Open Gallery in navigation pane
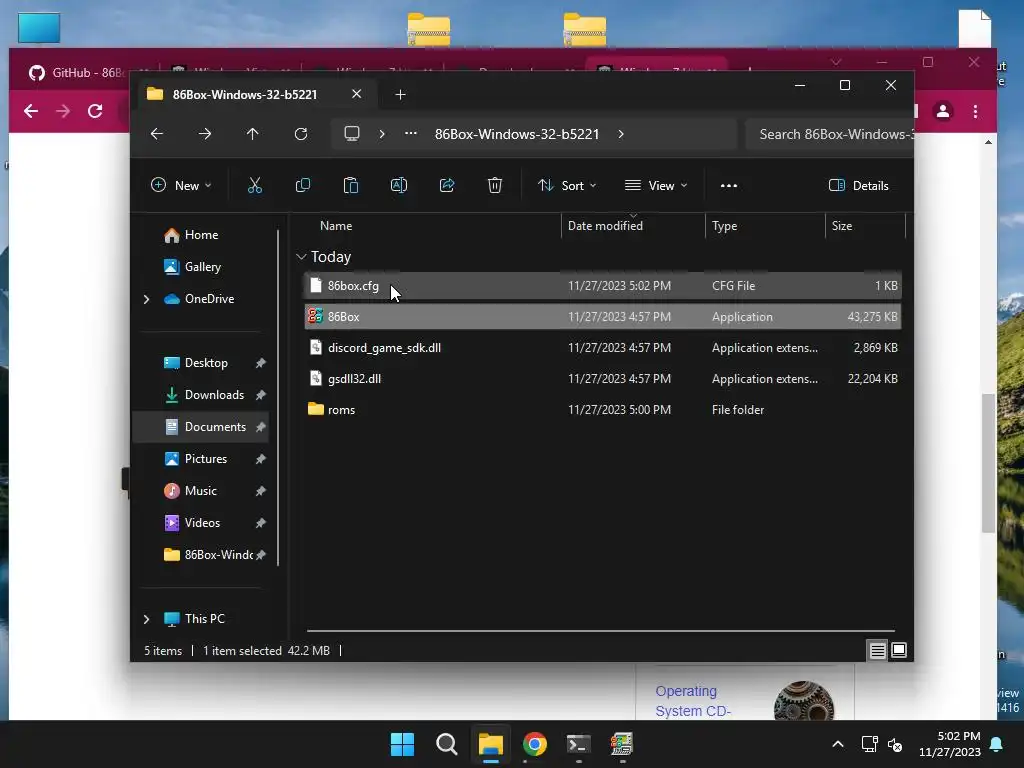Screen dimensions: 1024x768 tap(202, 267)
